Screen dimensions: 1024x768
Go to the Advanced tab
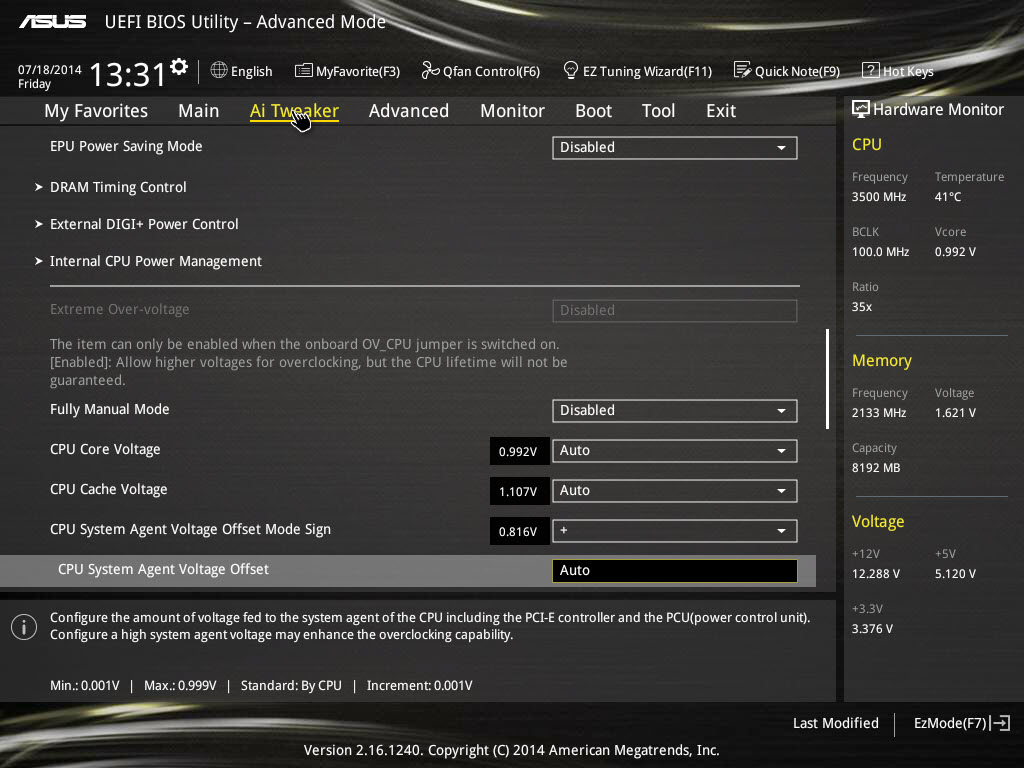point(409,111)
